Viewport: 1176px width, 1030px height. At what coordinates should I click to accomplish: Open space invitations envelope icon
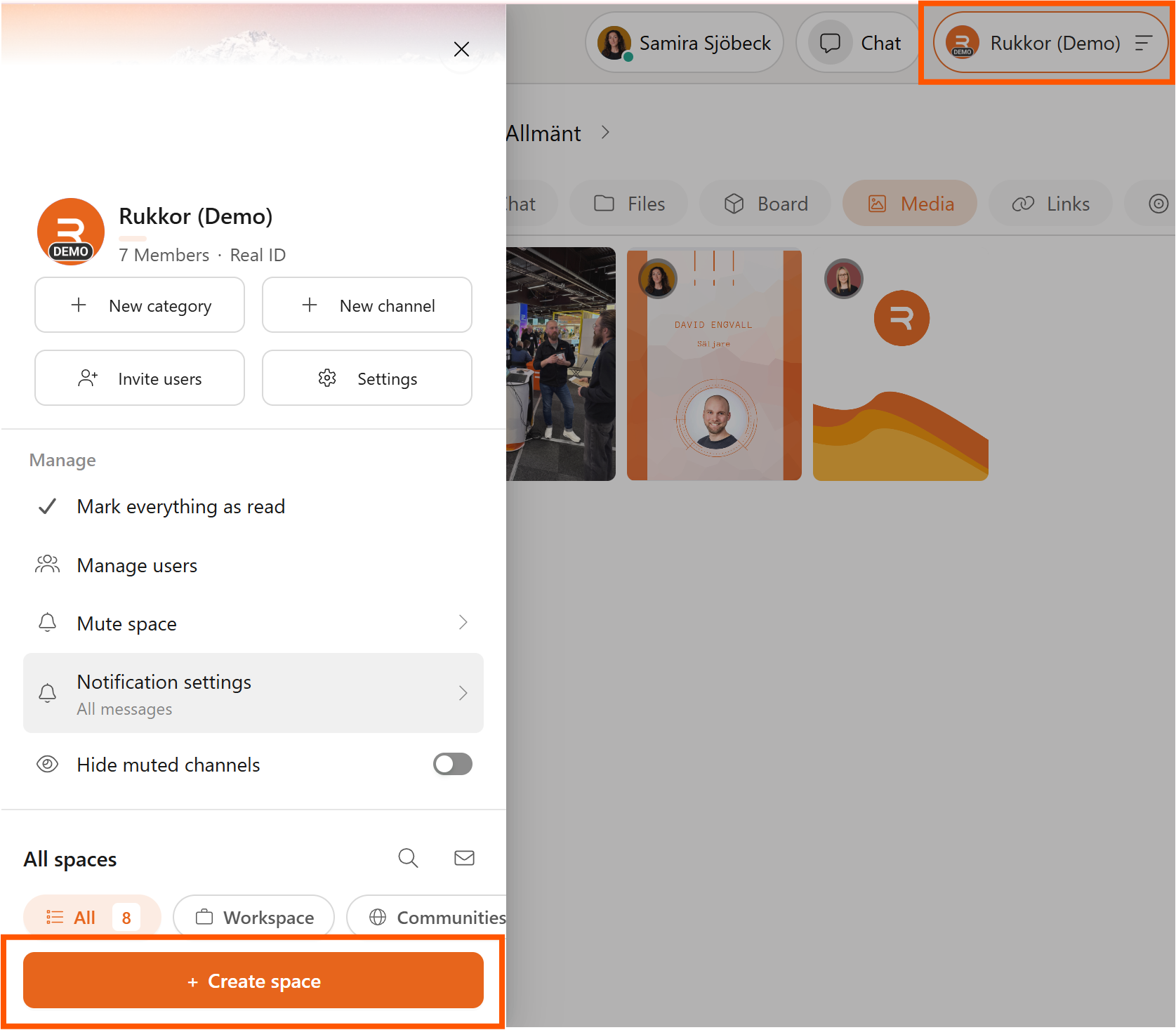tap(464, 858)
